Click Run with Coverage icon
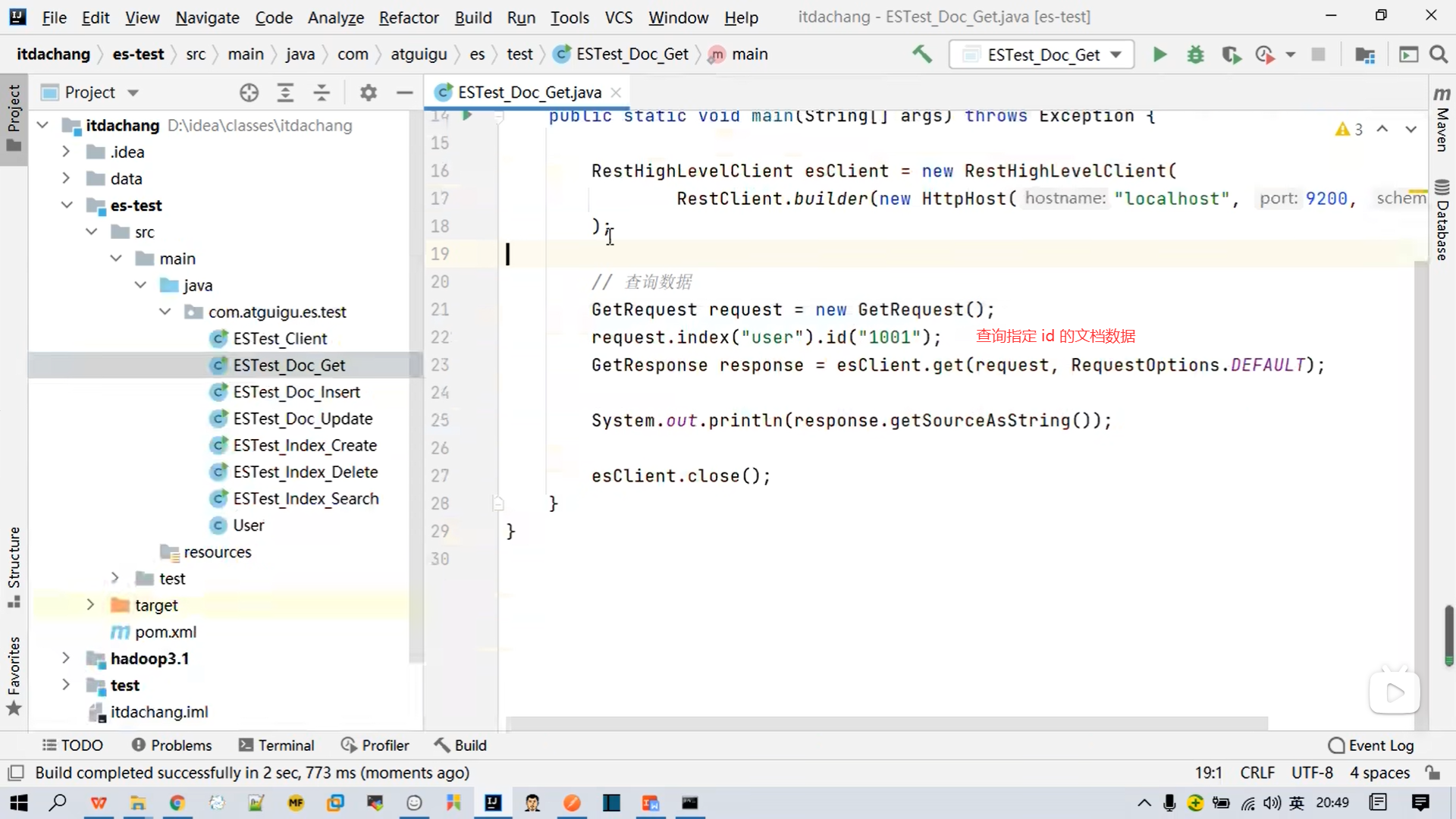This screenshot has height=819, width=1456. (x=1231, y=55)
